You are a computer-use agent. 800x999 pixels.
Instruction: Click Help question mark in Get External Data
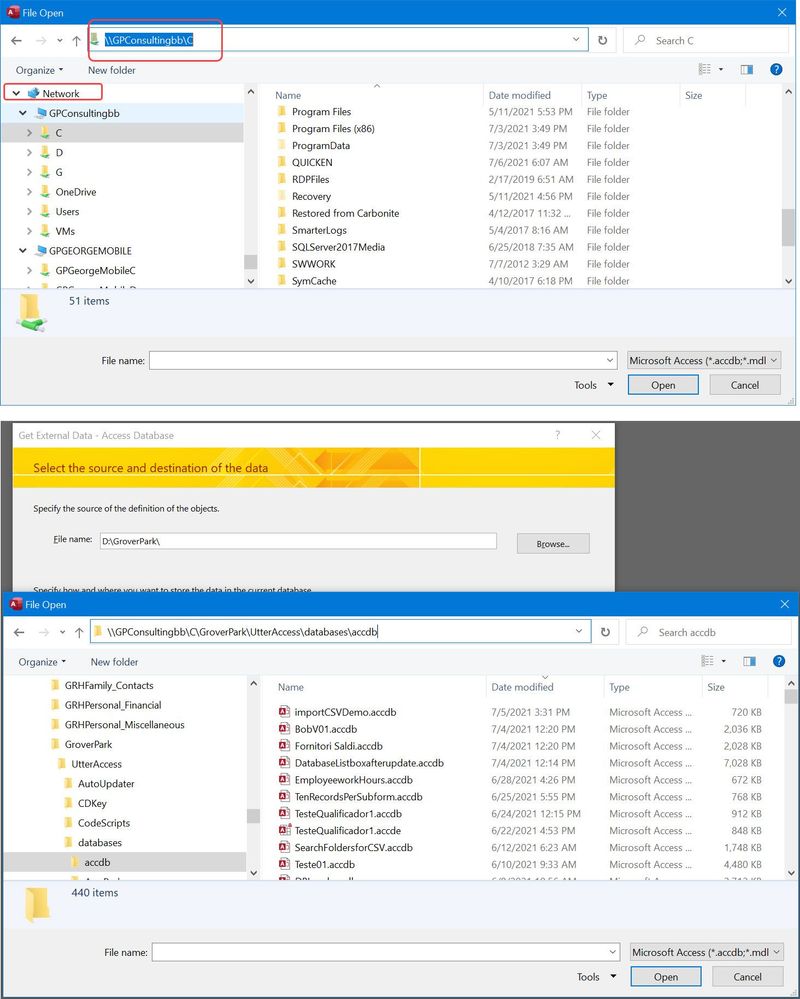[x=557, y=435]
